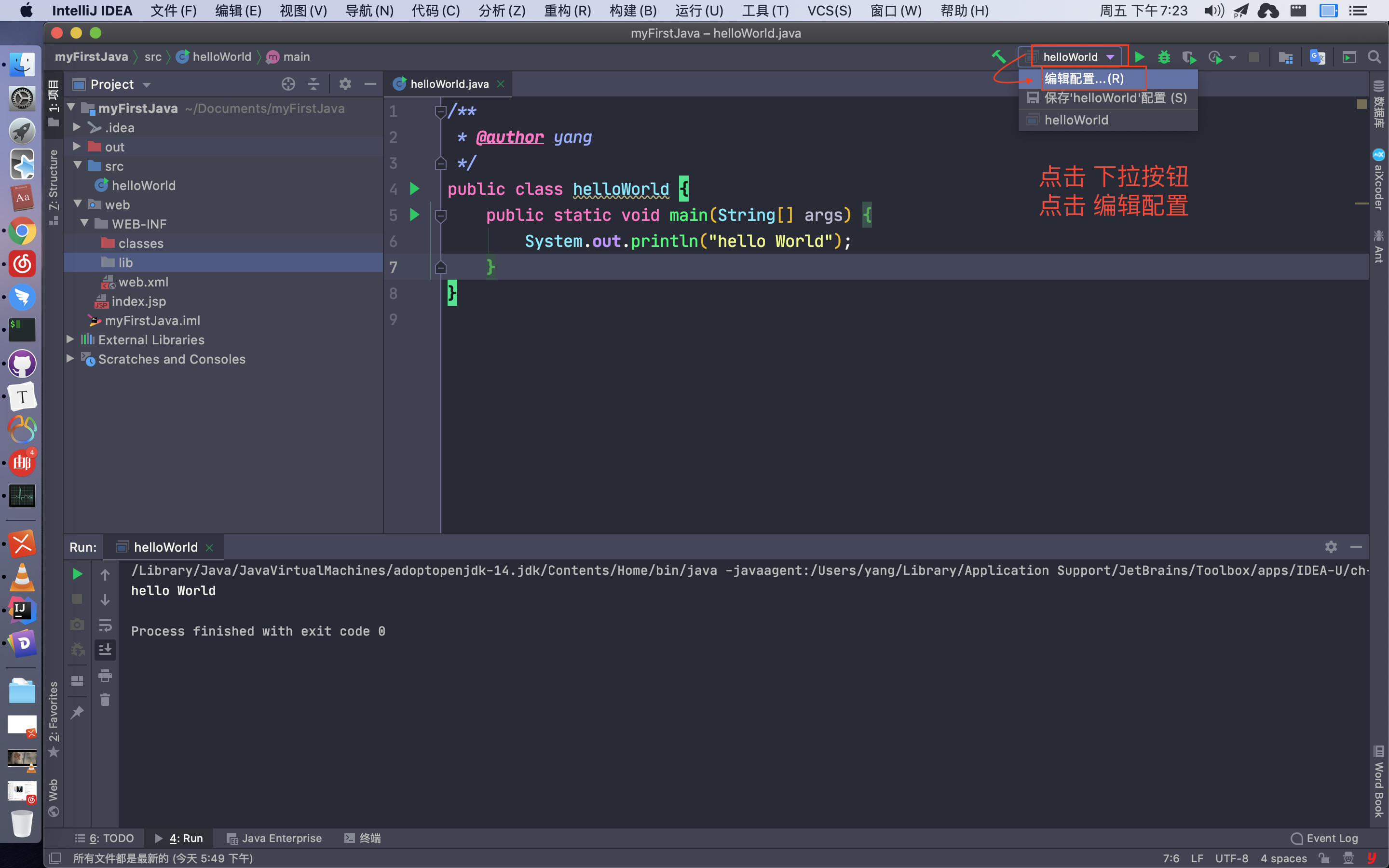The height and width of the screenshot is (868, 1389).
Task: Click the Debug bug icon
Action: pyautogui.click(x=1164, y=57)
